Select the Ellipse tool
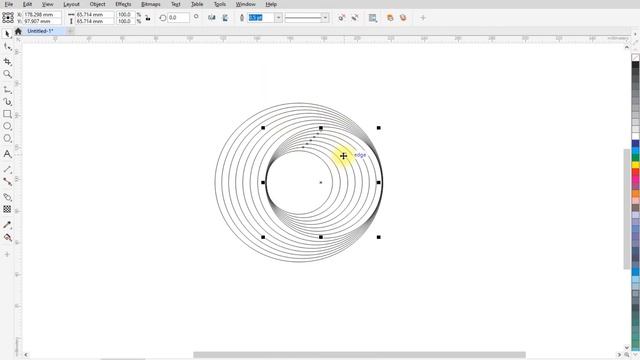 (x=7, y=127)
